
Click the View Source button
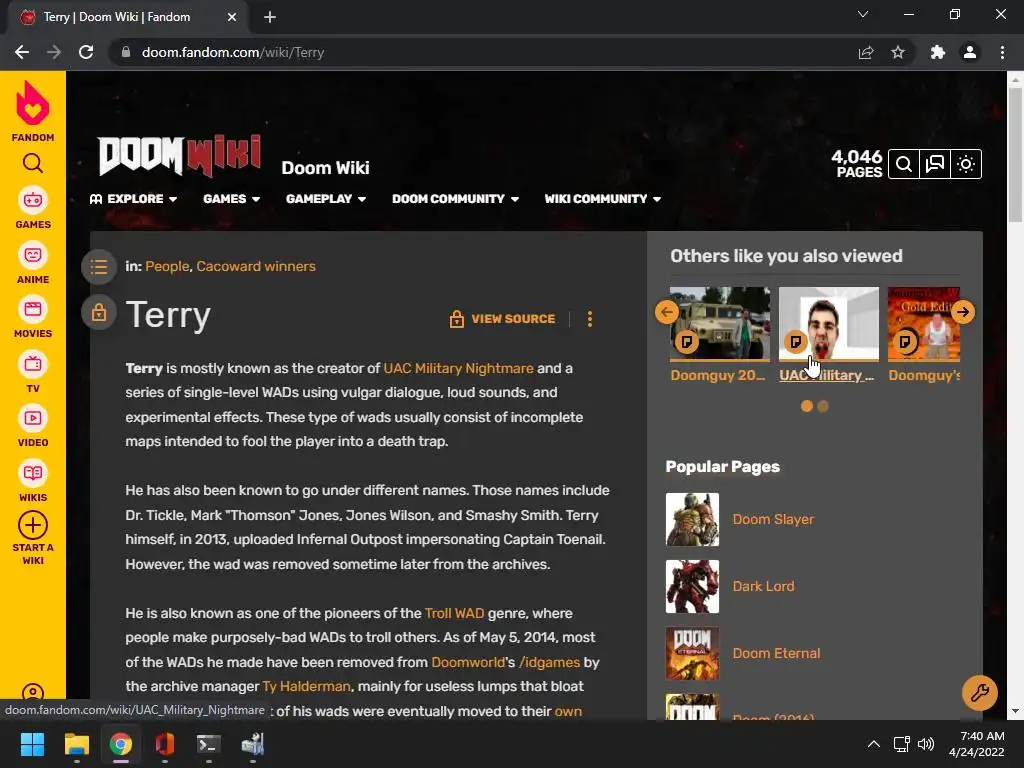[502, 319]
